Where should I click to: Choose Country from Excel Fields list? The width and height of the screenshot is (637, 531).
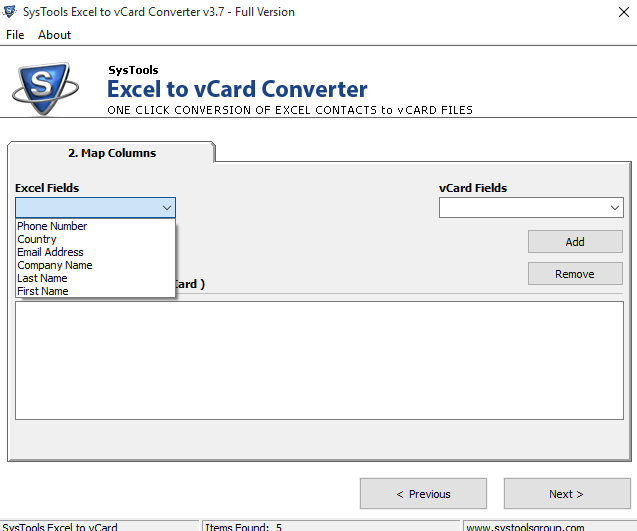click(x=95, y=239)
